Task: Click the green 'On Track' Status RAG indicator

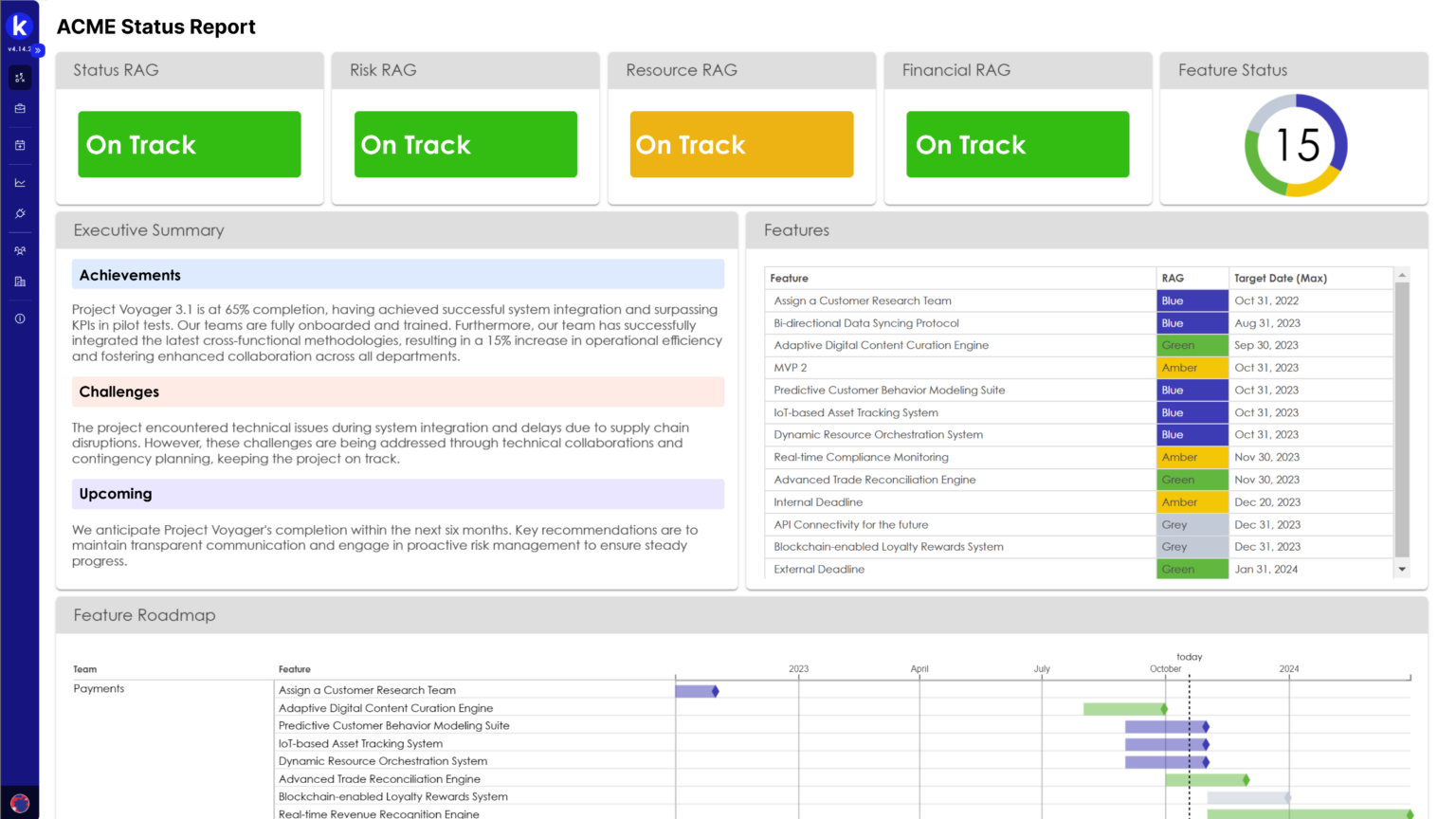Action: coord(189,144)
